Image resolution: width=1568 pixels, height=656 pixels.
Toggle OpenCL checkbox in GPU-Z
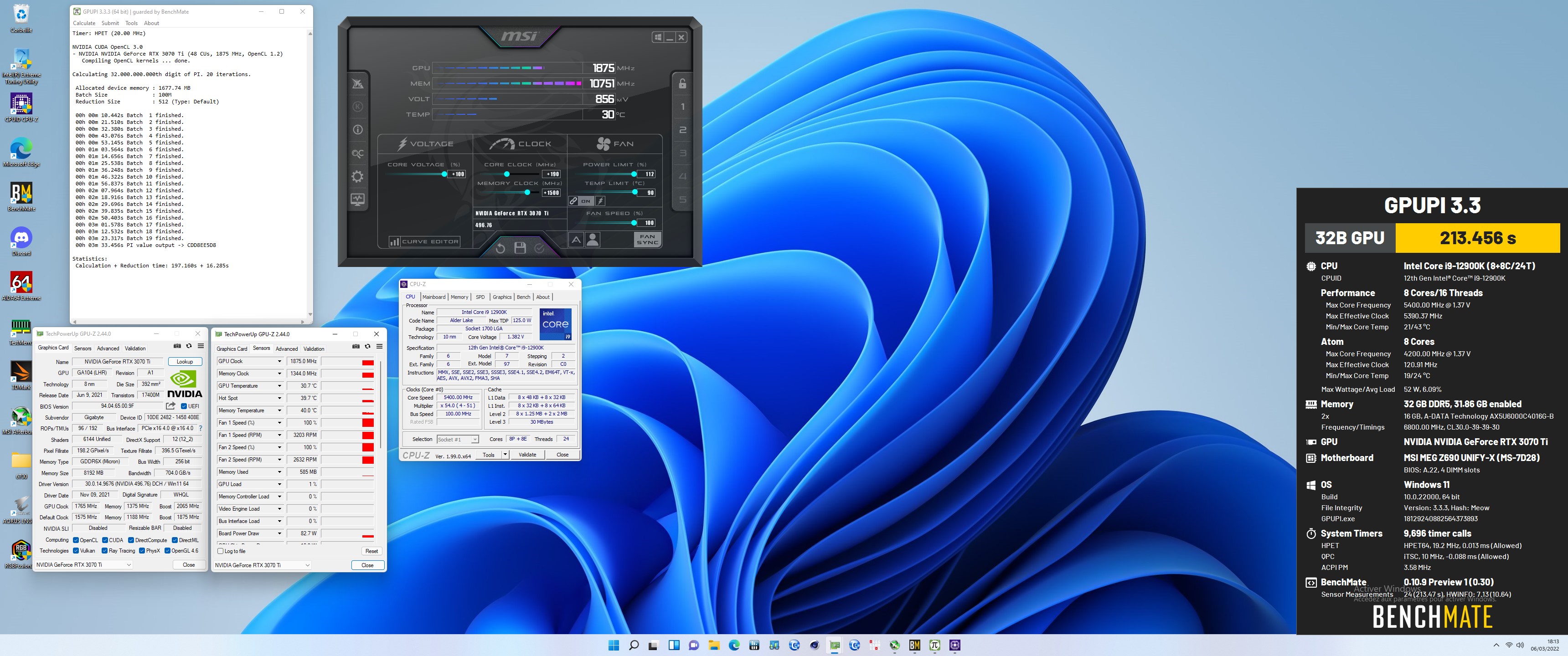[x=76, y=540]
